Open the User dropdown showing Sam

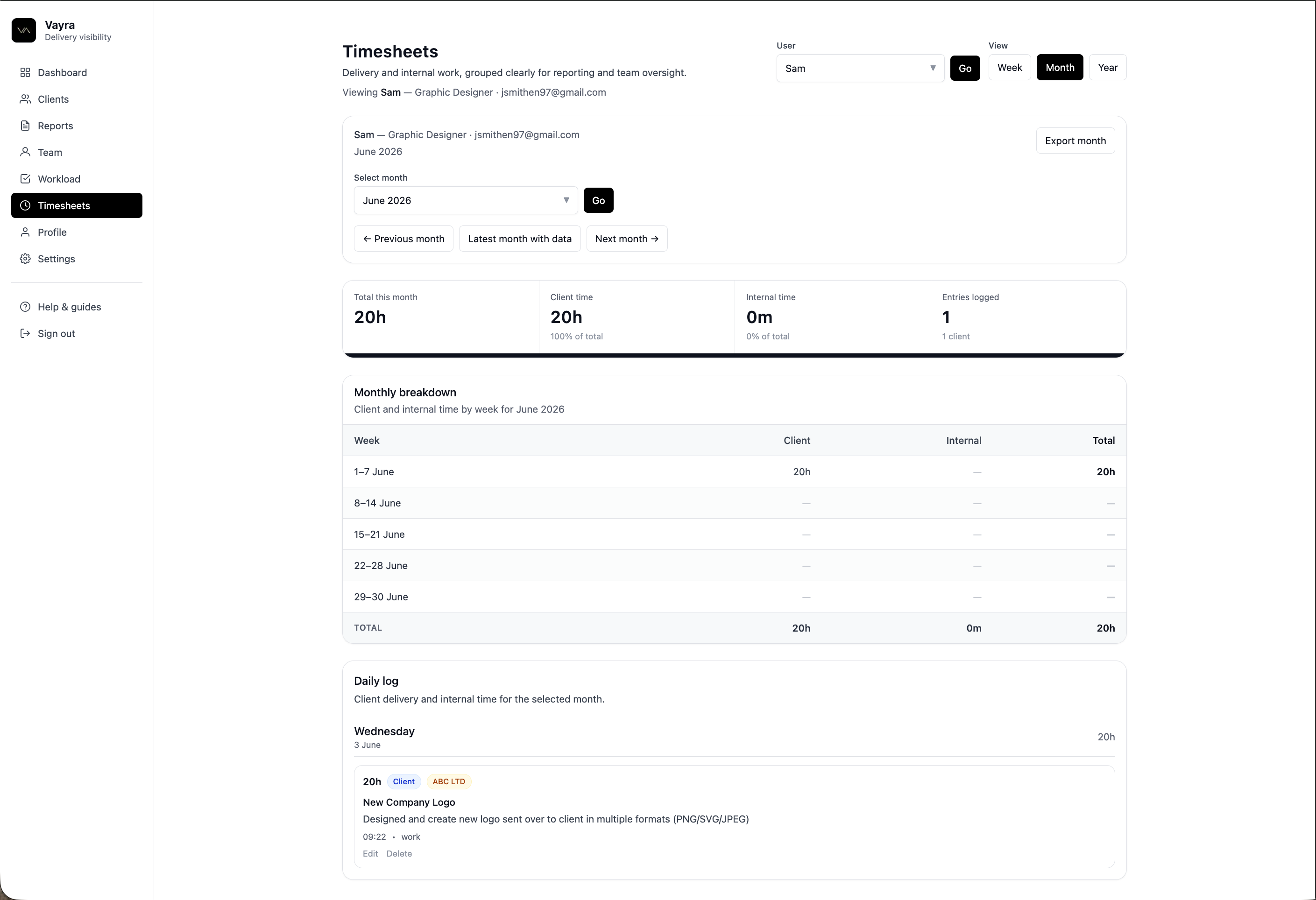coord(860,69)
